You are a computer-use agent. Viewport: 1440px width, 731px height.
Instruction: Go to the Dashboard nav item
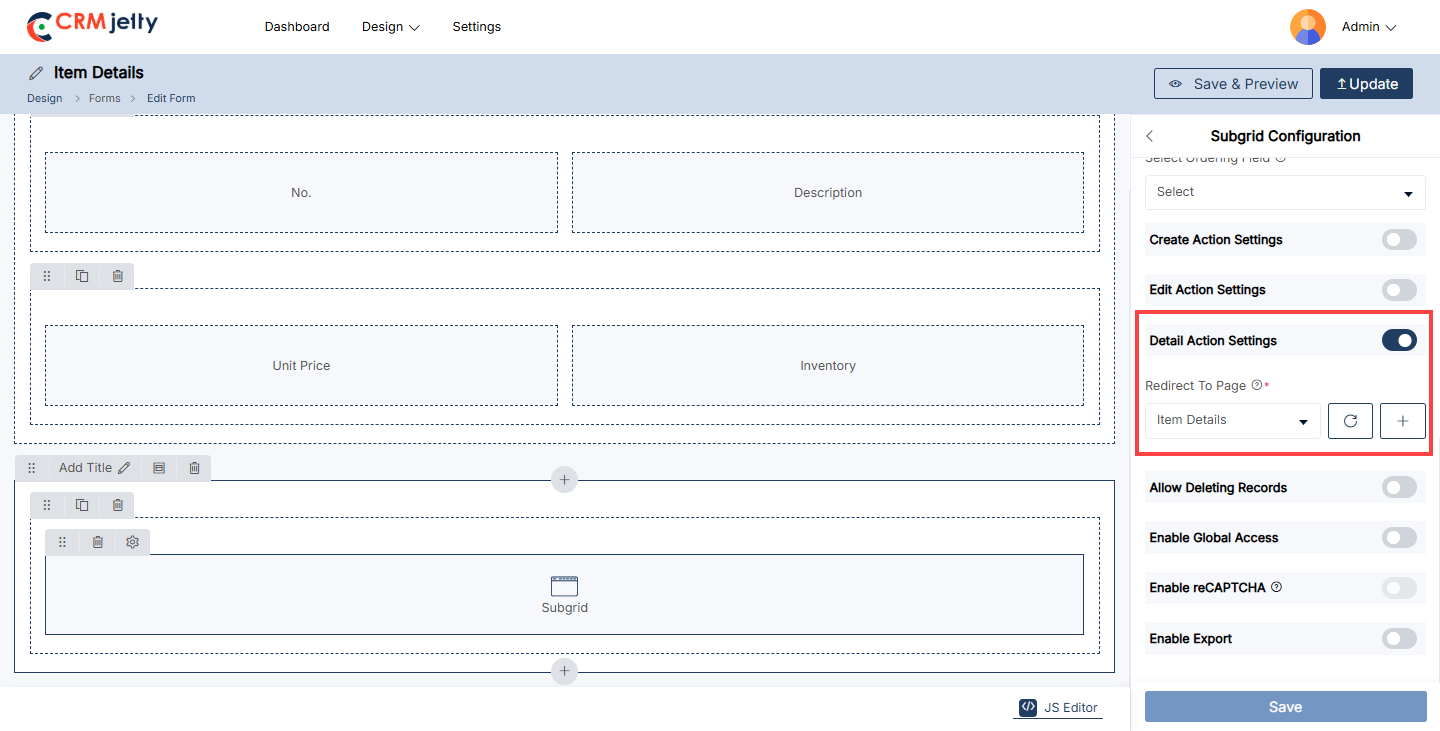pos(297,27)
